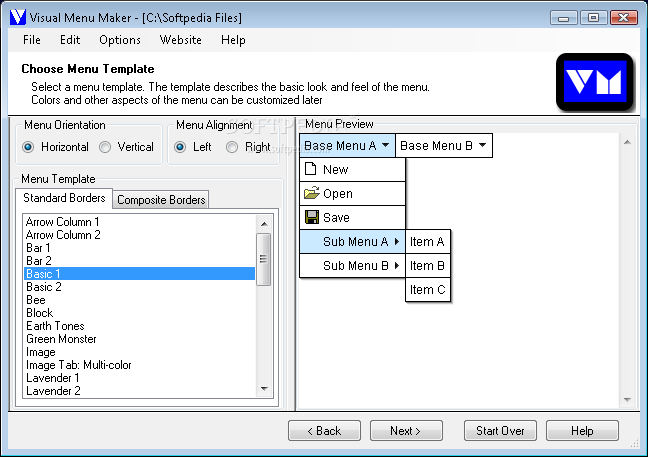
Task: Select Horizontal menu orientation
Action: tap(28, 147)
